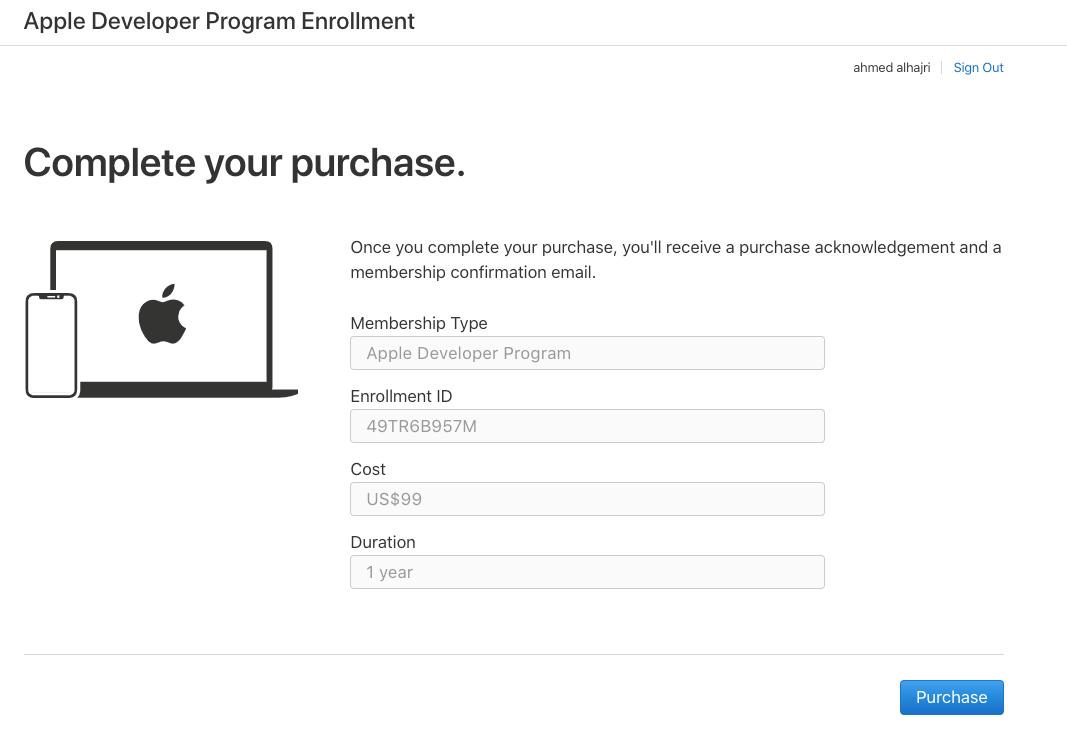Click the Apple logo on the MacBook illustration
1067x732 pixels.
pos(164,317)
